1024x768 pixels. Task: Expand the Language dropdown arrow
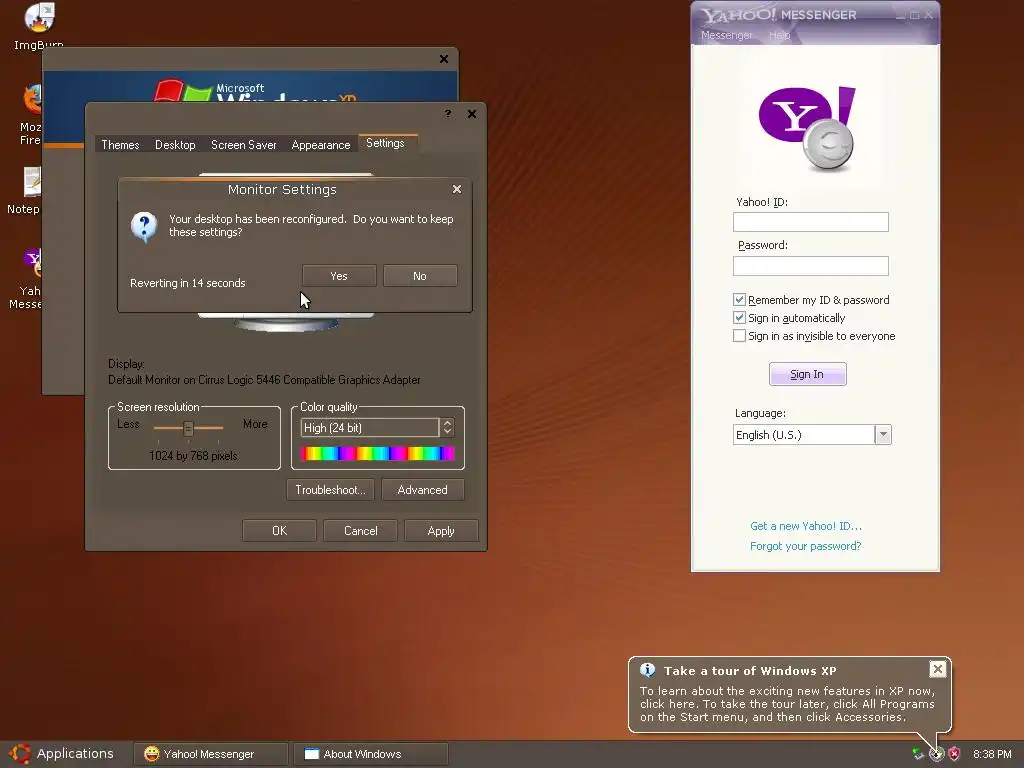[883, 434]
